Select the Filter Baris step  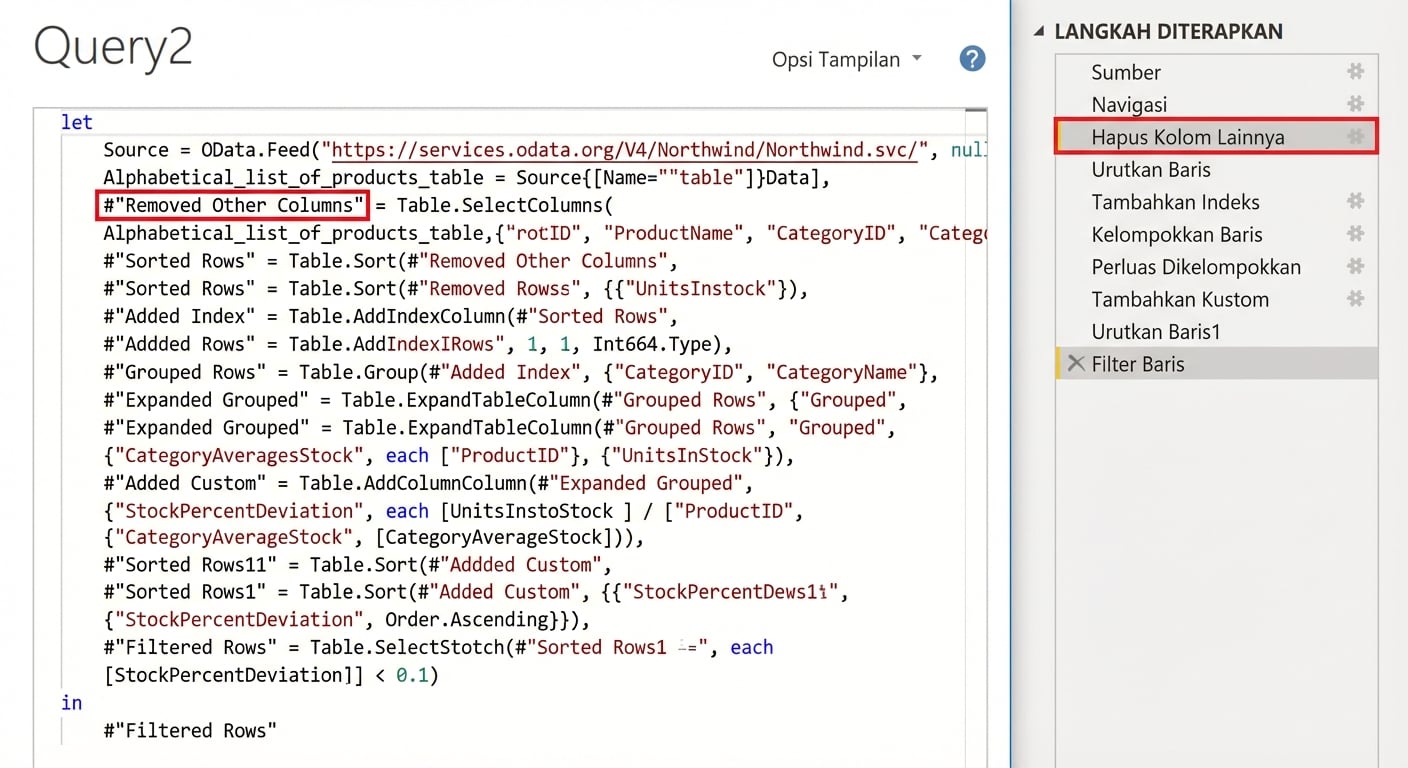click(1139, 363)
